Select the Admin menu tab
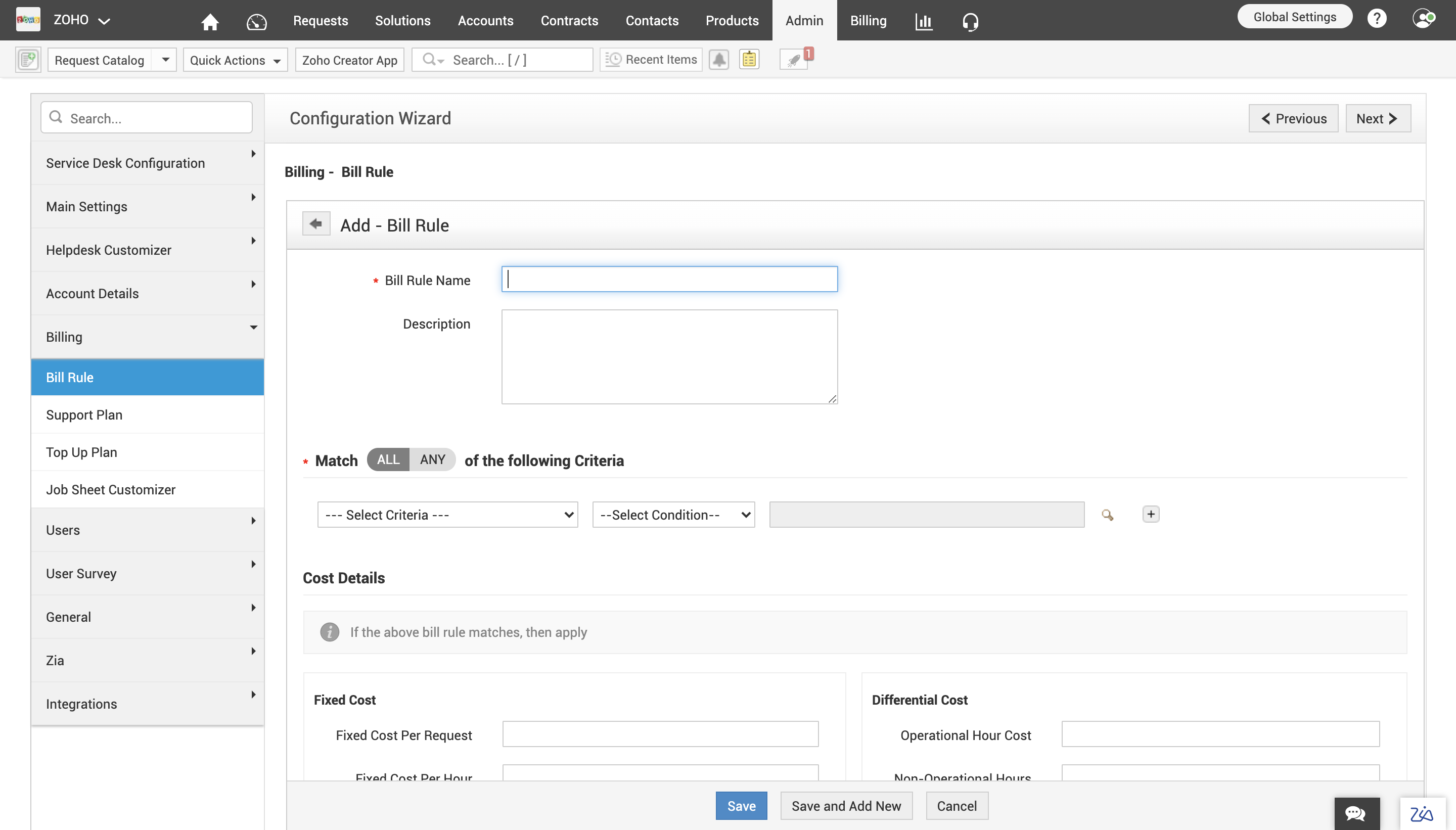1456x830 pixels. tap(804, 20)
